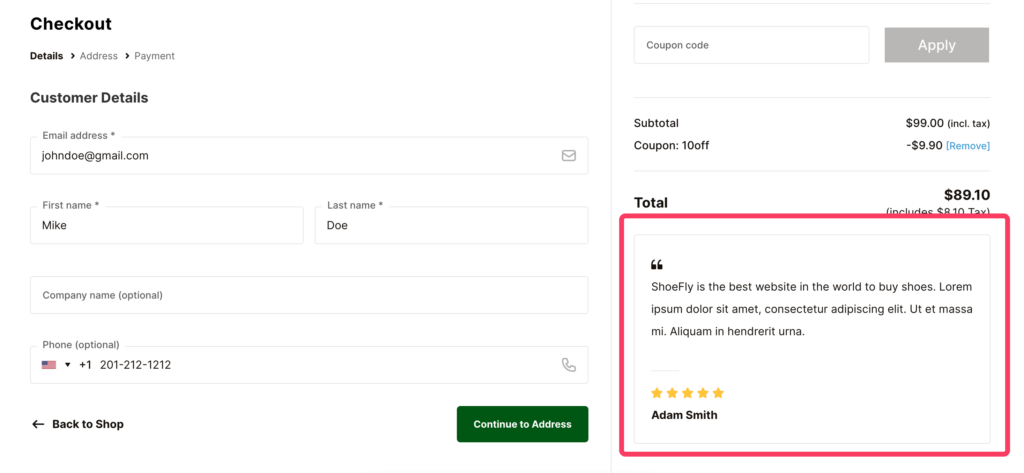Expand the phone country code dropdown arrow

[x=68, y=365]
